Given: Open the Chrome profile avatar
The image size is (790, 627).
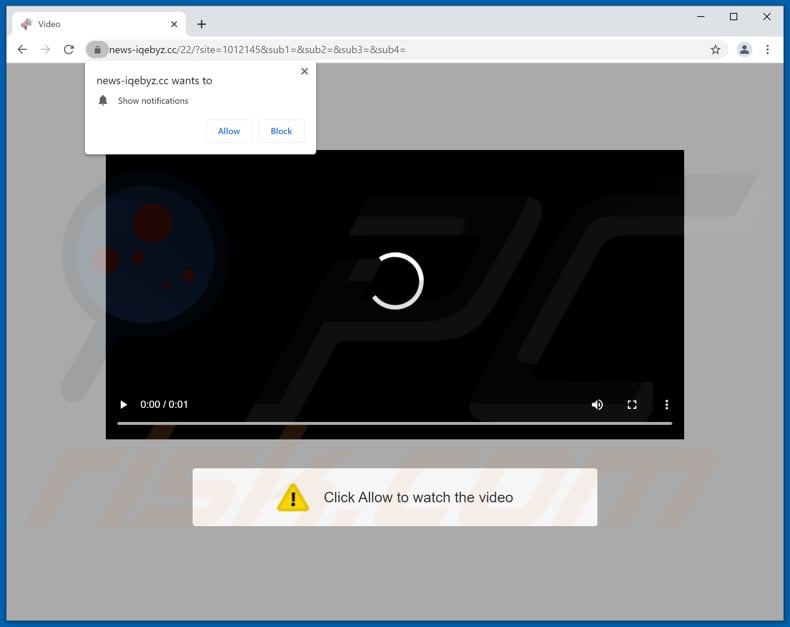Looking at the screenshot, I should [x=744, y=49].
